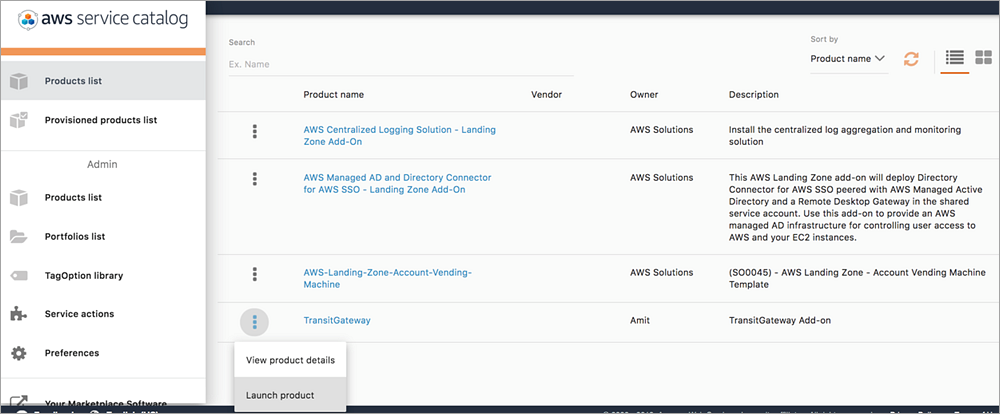Open Admin Products list navigation item

pyautogui.click(x=103, y=198)
